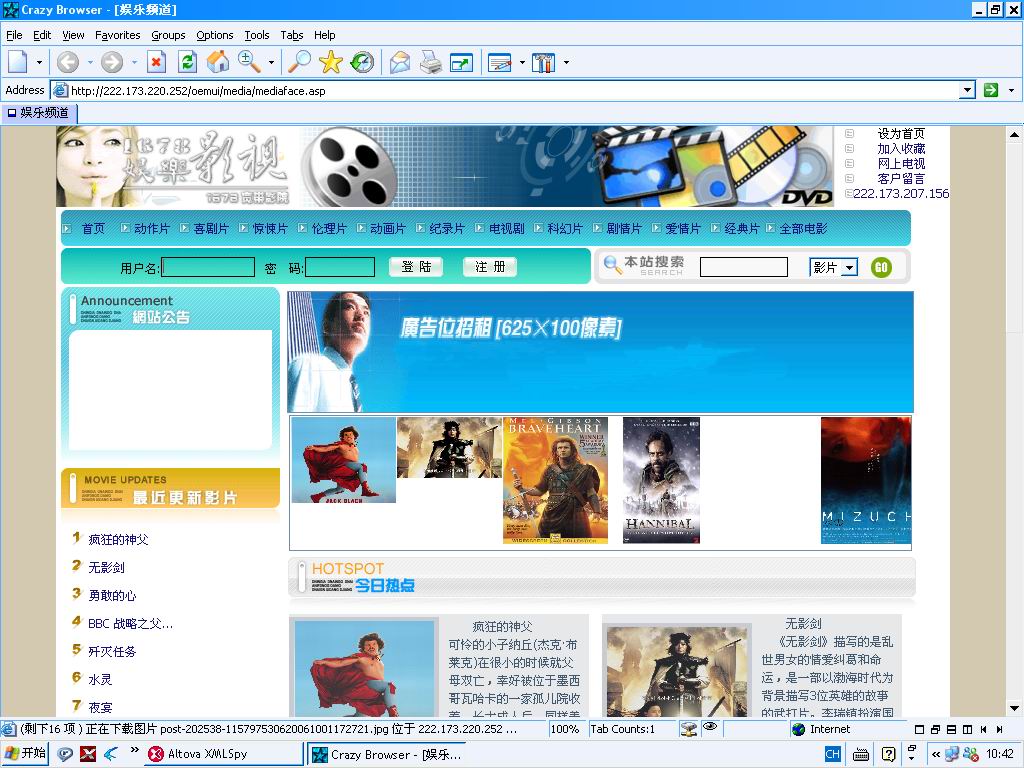The image size is (1024, 768).
Task: Expand the Forward history dropdown arrow
Action: pyautogui.click(x=134, y=63)
